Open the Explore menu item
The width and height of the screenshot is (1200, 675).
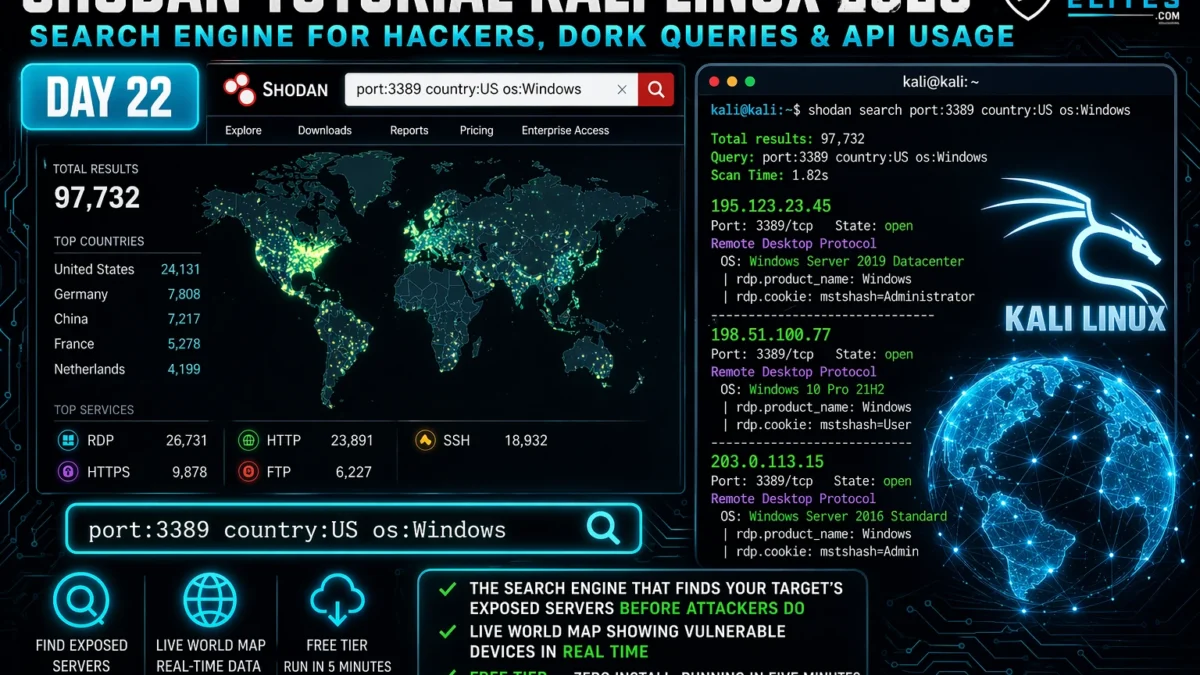pyautogui.click(x=243, y=130)
